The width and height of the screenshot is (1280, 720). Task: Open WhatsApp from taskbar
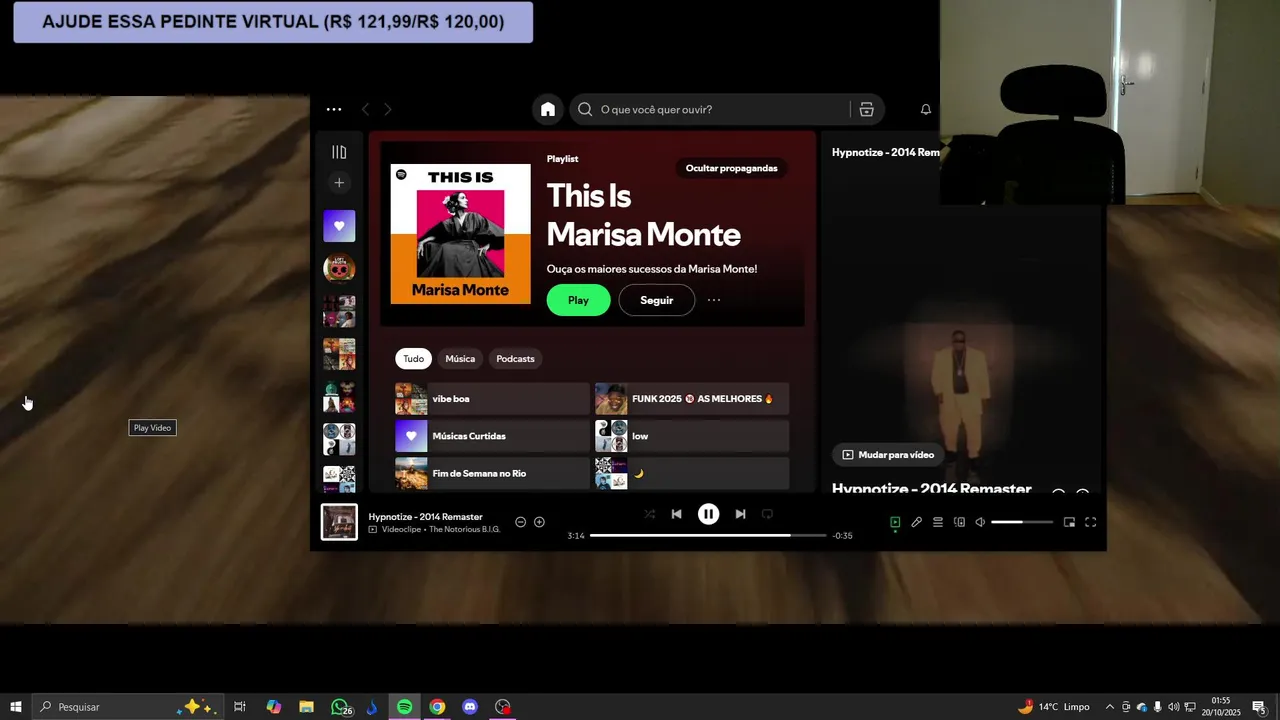(x=340, y=707)
